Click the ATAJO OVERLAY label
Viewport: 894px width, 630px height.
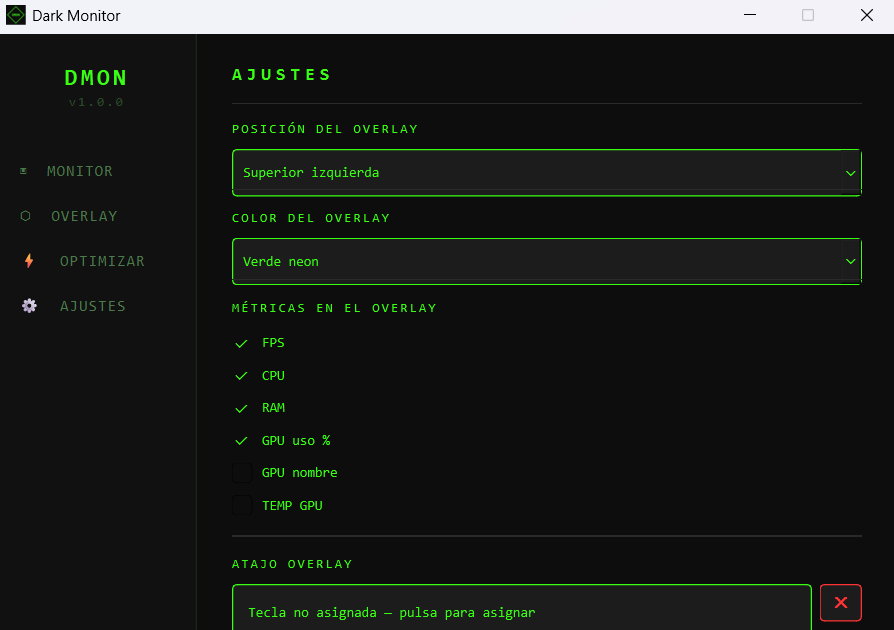click(x=292, y=564)
